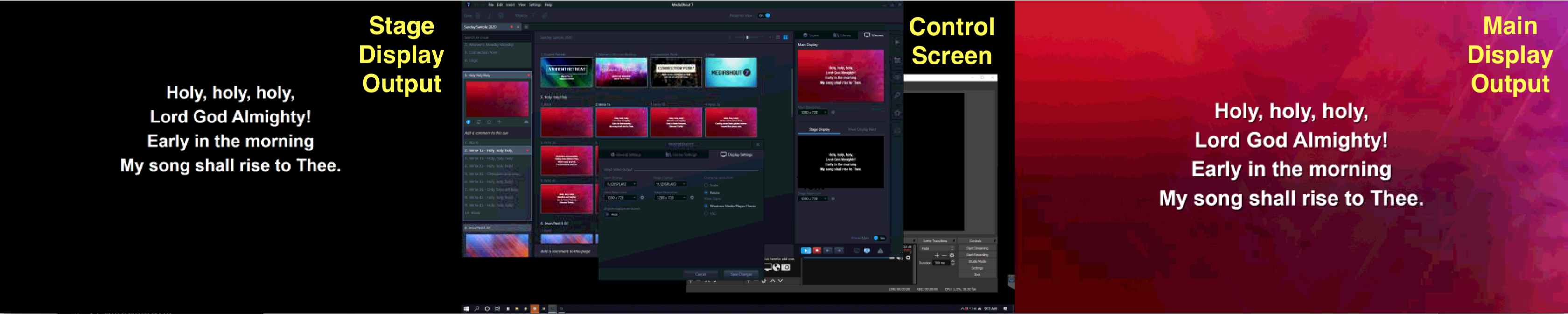This screenshot has width=1568, height=314.
Task: Click the plus icon under cue preview
Action: click(x=499, y=122)
